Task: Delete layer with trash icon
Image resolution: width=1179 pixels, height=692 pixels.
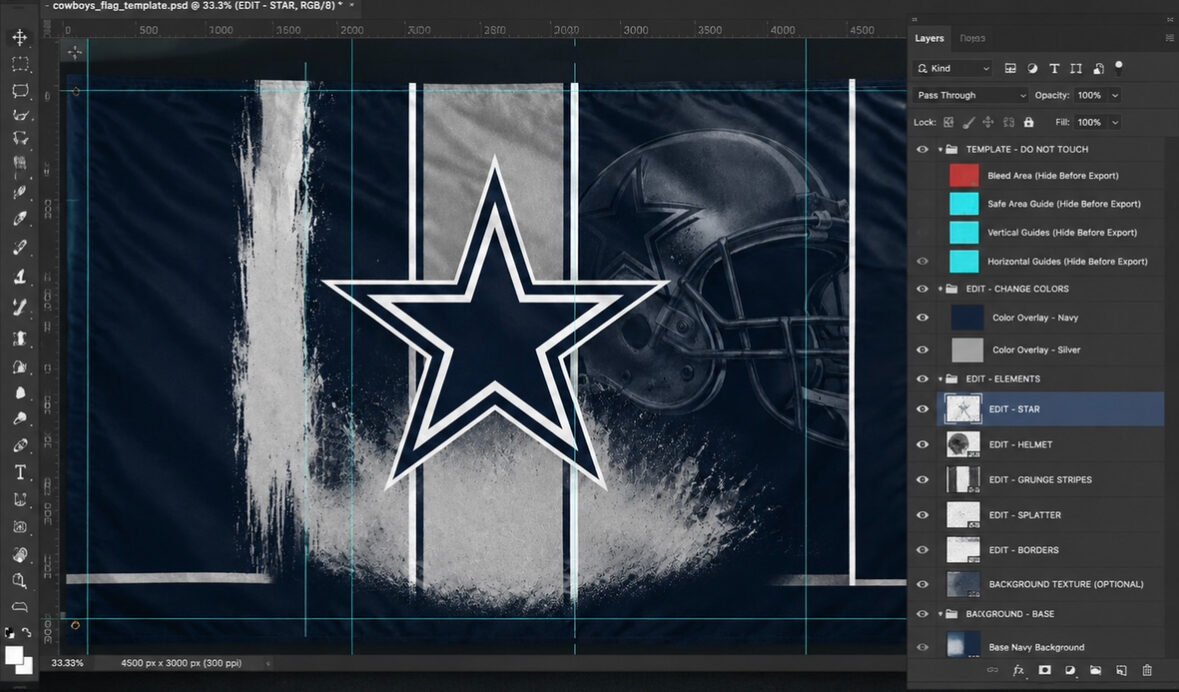Action: click(x=1147, y=670)
